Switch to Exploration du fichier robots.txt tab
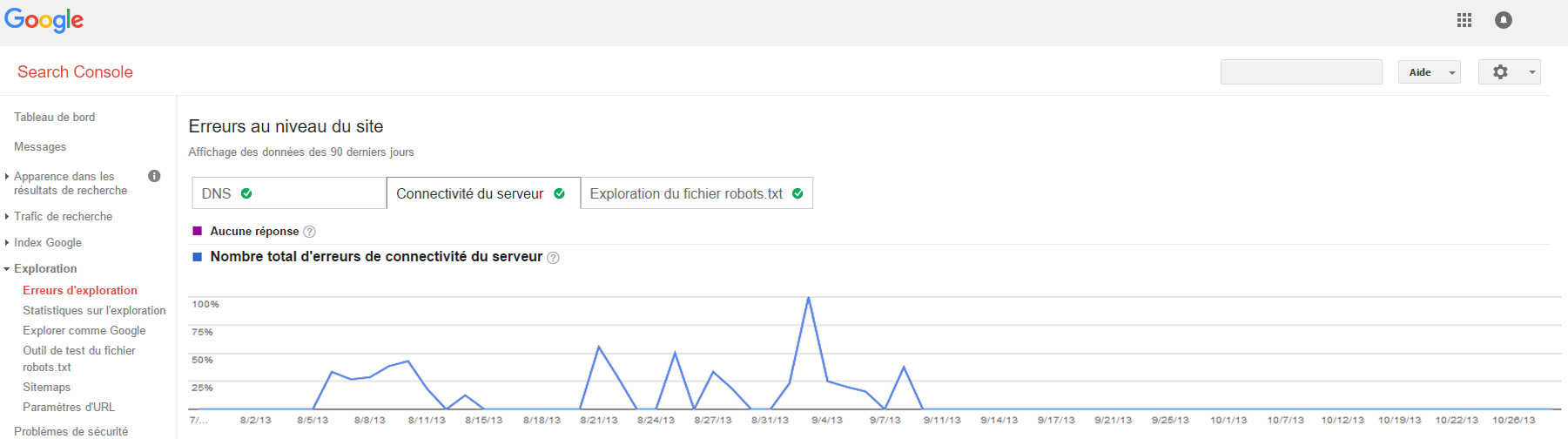This screenshot has width=1568, height=439. point(686,193)
